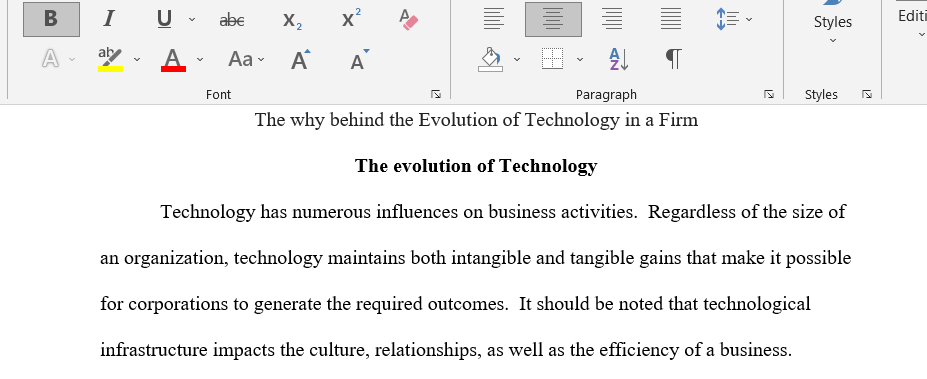
Task: Open Styles pane dialog launcher
Action: pos(867,94)
